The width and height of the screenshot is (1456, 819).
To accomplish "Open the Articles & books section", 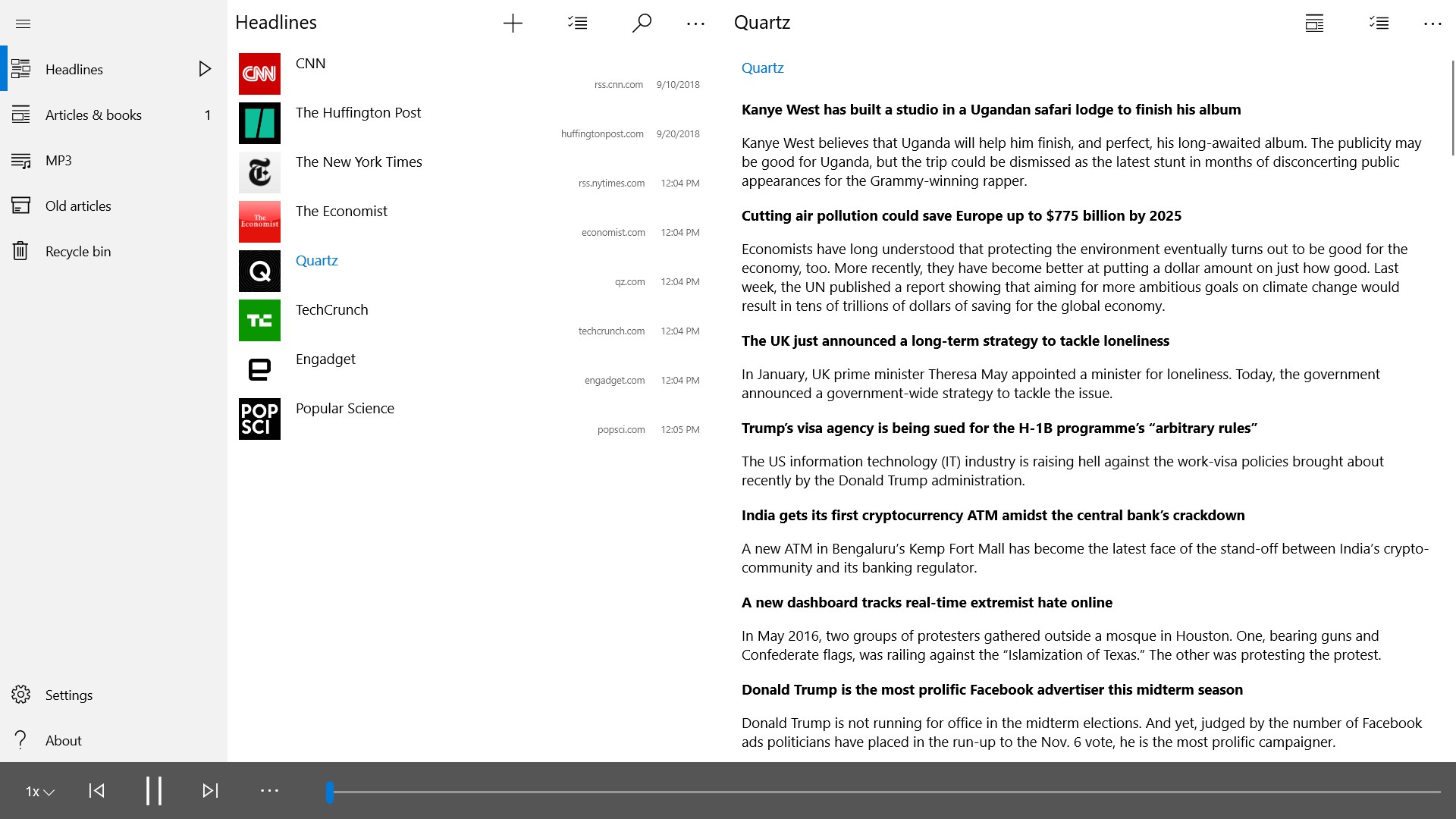I will point(93,115).
